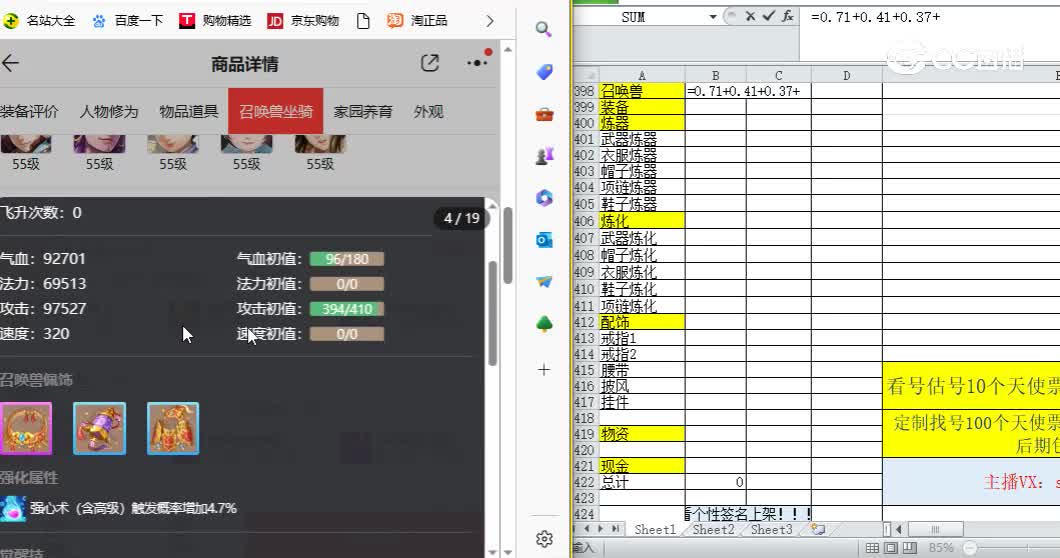Open the 京东购物 bookmark

pyautogui.click(x=303, y=21)
